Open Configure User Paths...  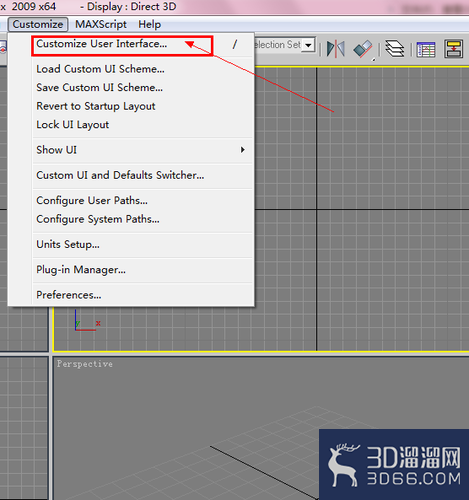click(x=143, y=201)
